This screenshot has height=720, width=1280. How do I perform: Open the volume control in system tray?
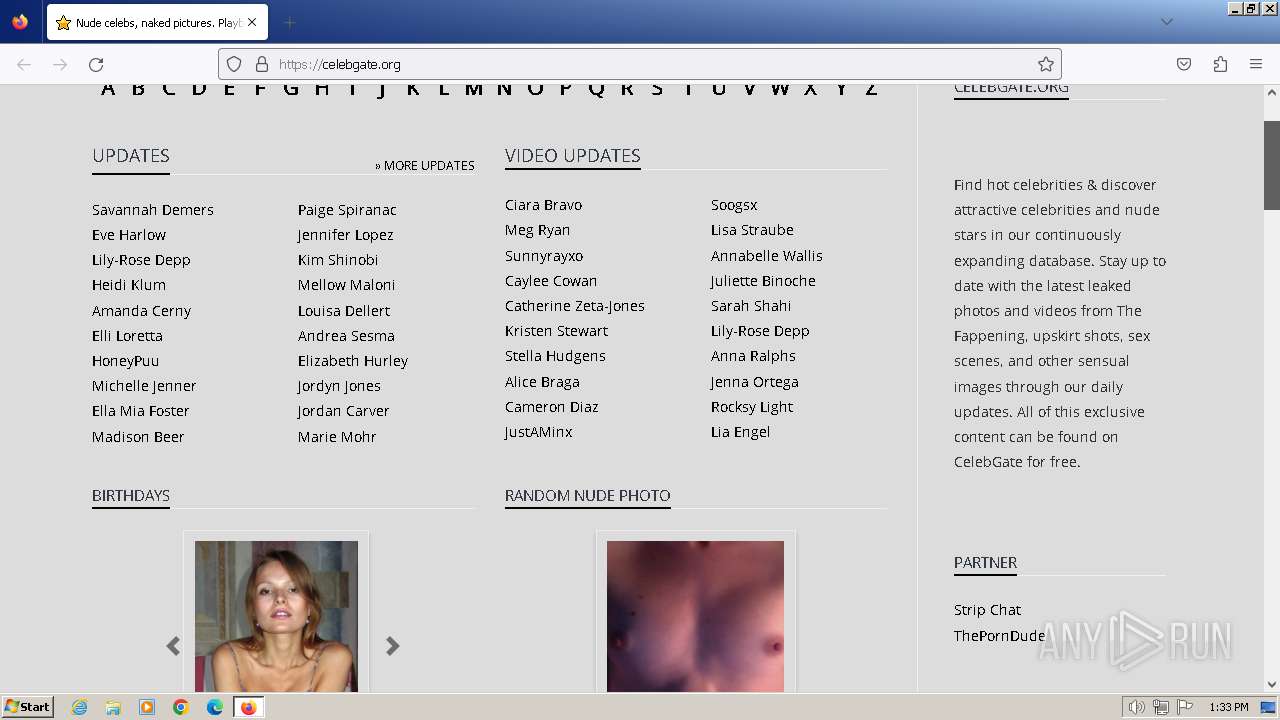tap(1136, 707)
